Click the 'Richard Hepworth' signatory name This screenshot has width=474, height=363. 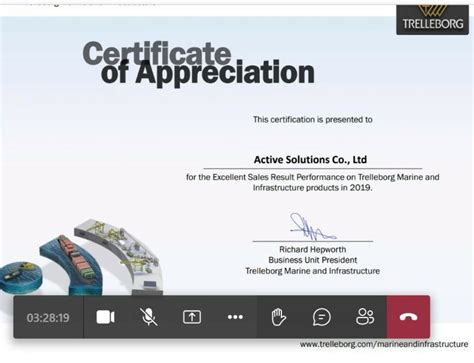(x=313, y=249)
